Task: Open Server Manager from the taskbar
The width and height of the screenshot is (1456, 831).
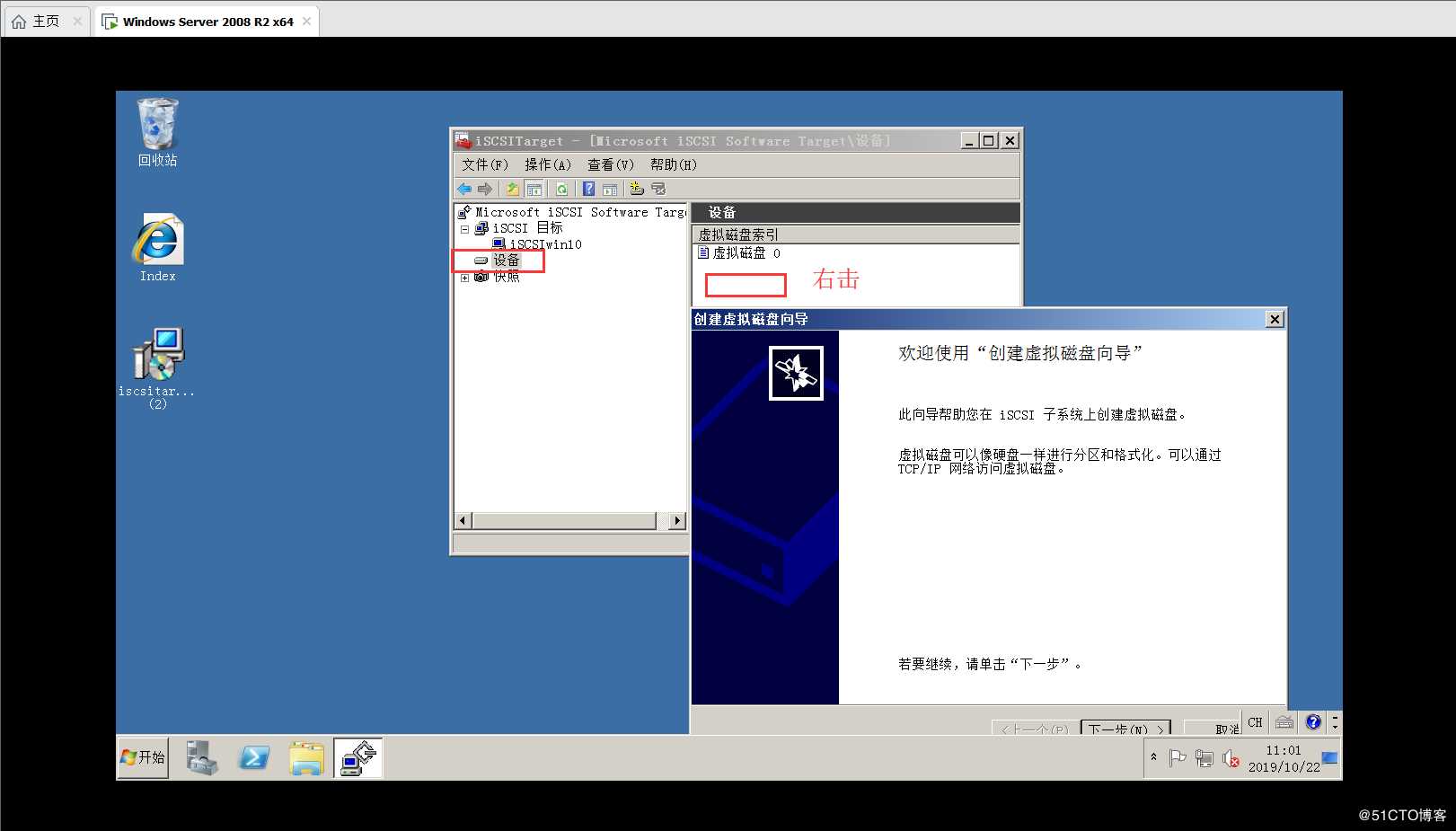Action: [202, 758]
